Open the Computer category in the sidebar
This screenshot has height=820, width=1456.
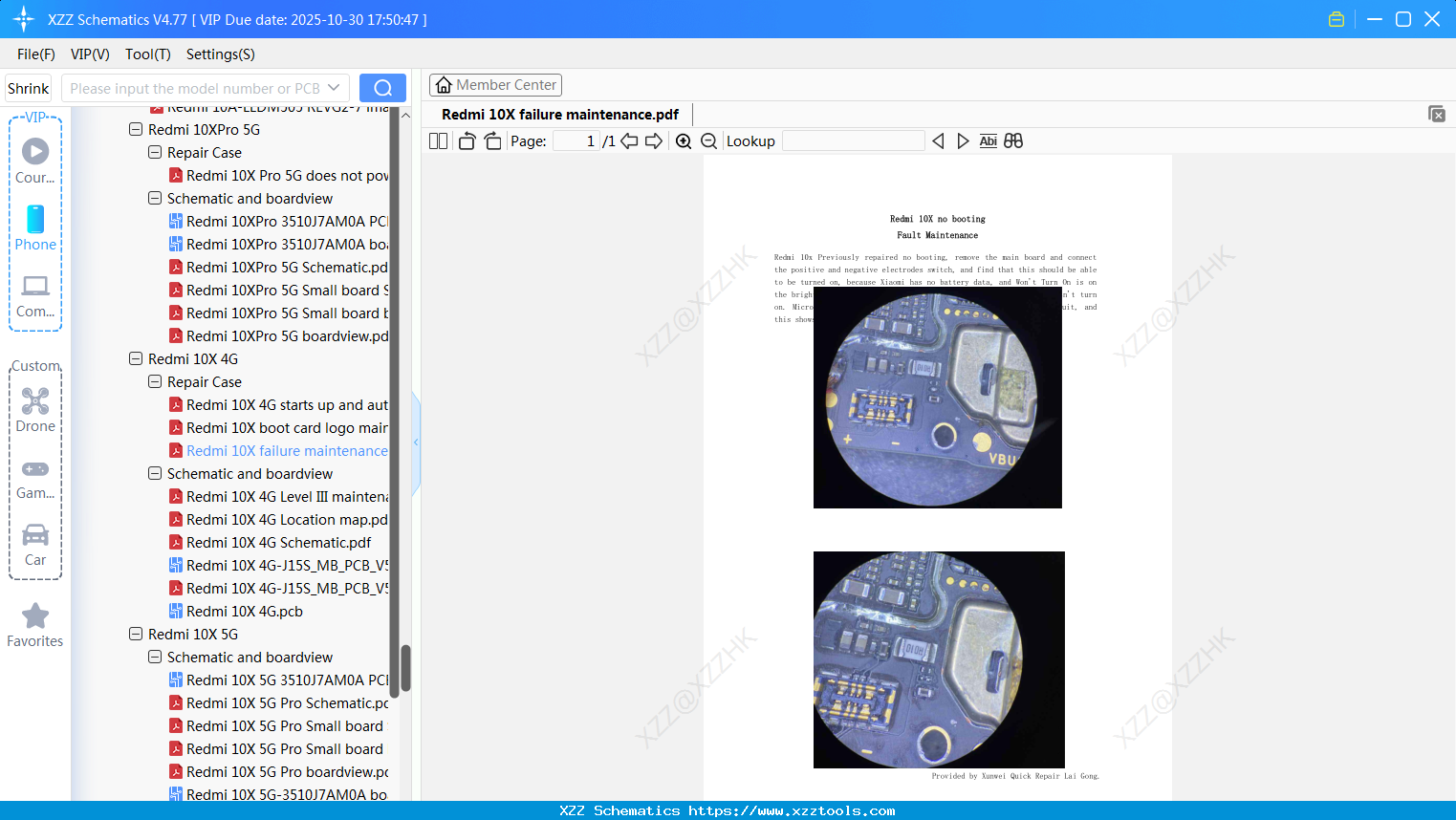coord(35,296)
